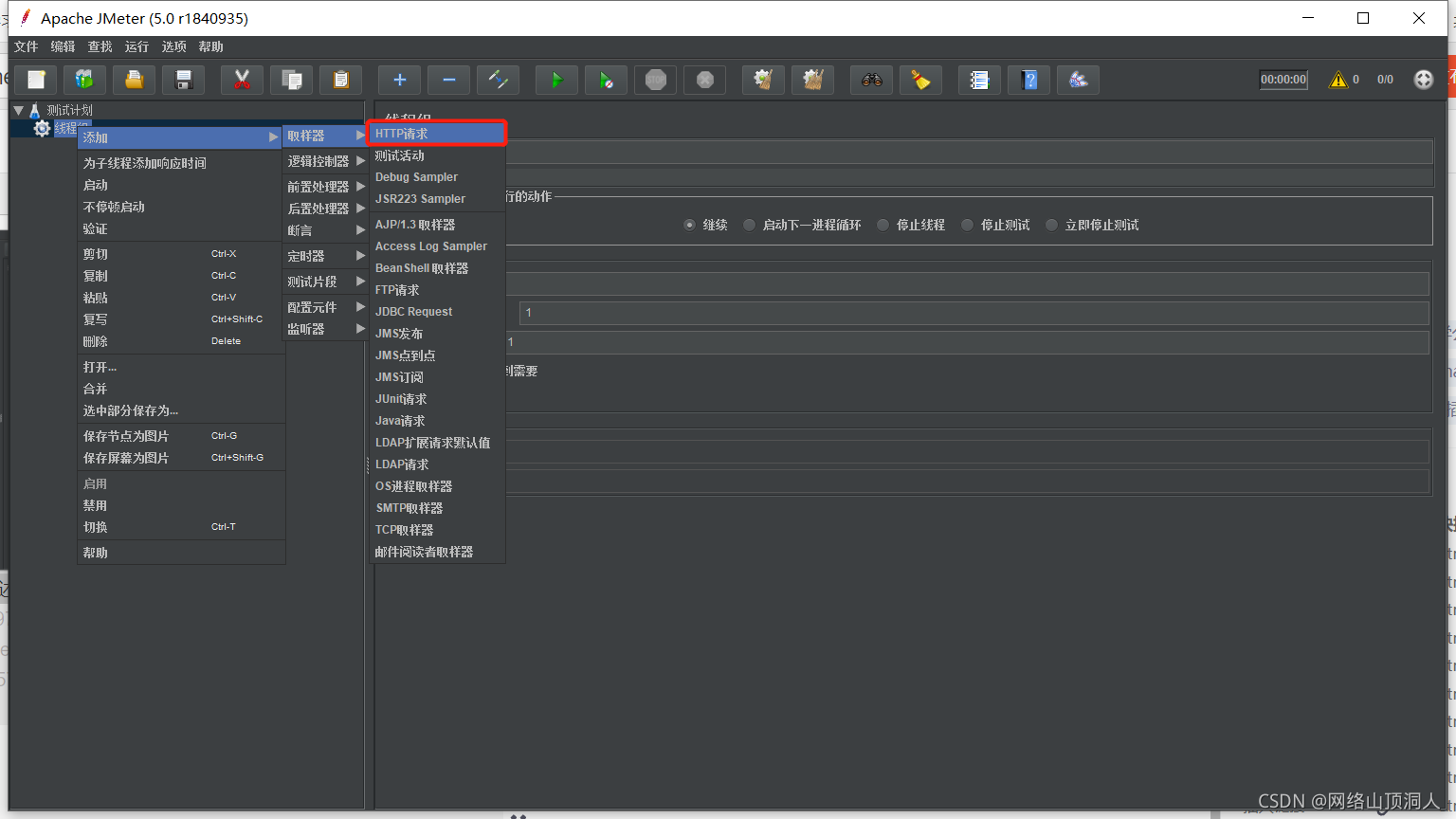Expand the 取样器 submenu
Screen dimensions: 1456x819
tap(325, 136)
